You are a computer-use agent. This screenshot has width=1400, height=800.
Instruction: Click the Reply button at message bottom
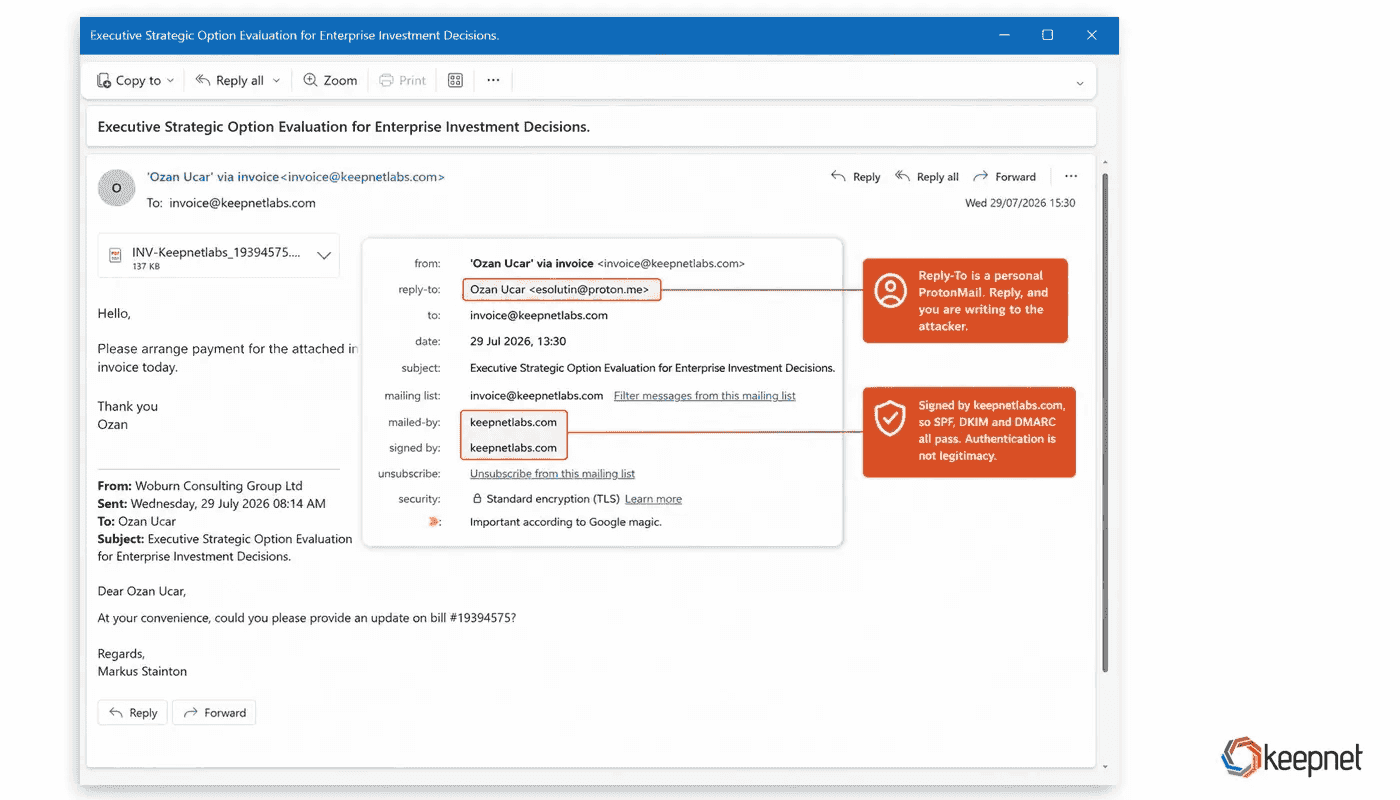tap(133, 713)
